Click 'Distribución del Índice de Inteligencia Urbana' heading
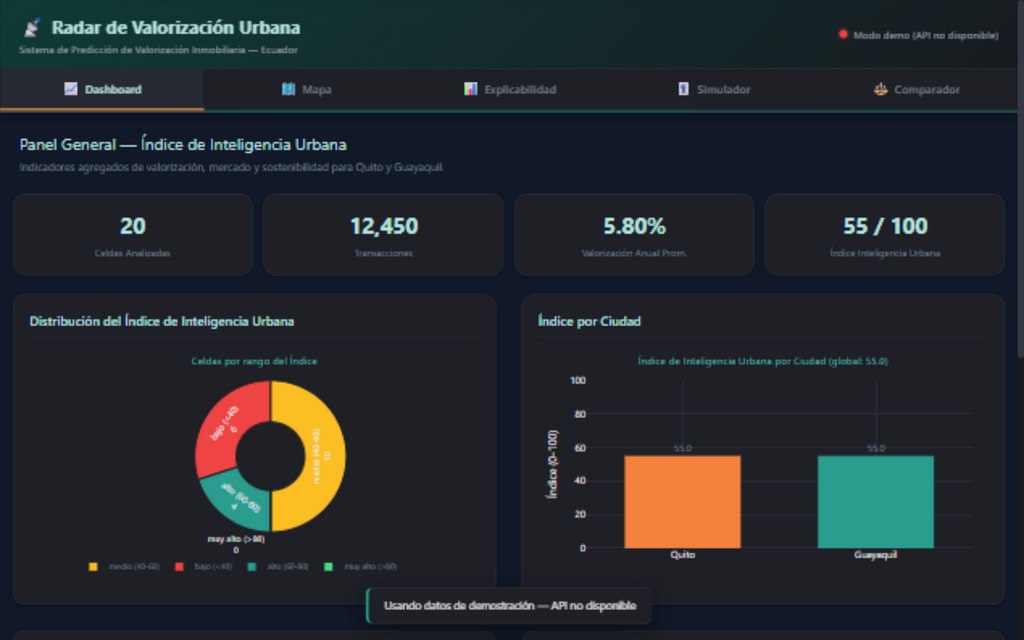 161,321
